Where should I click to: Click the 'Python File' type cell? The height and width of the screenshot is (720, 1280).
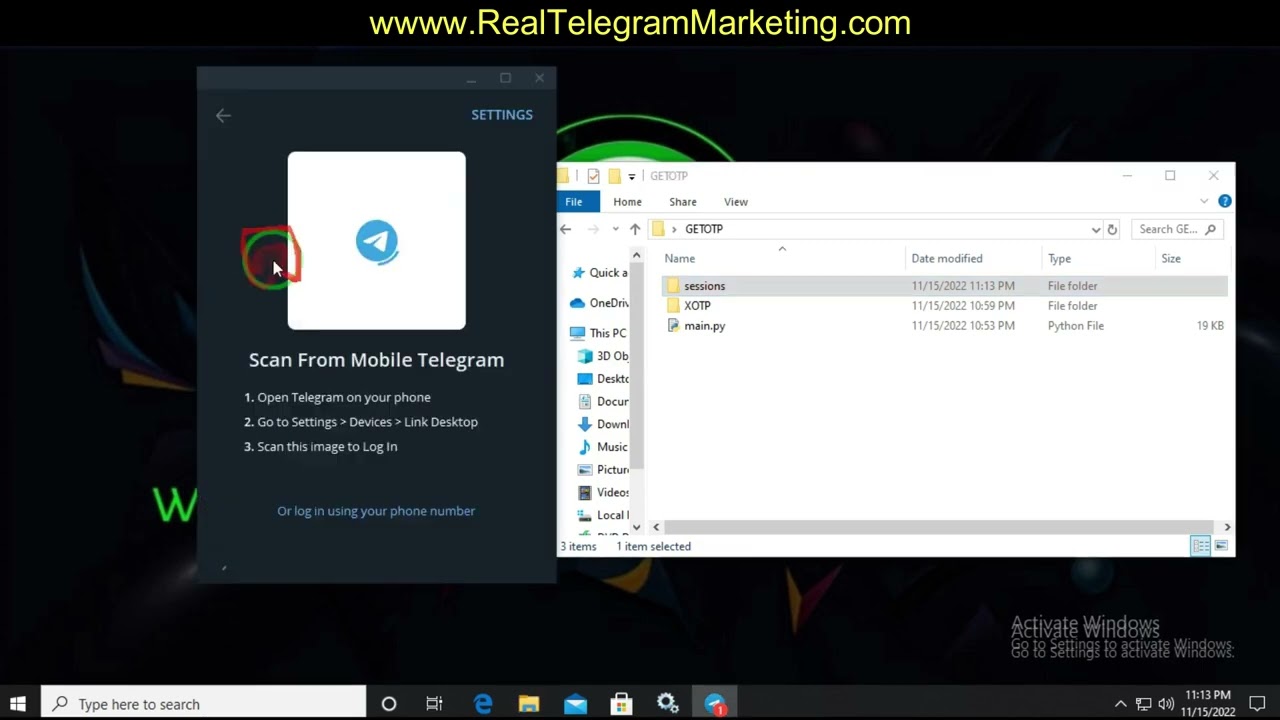click(x=1075, y=326)
